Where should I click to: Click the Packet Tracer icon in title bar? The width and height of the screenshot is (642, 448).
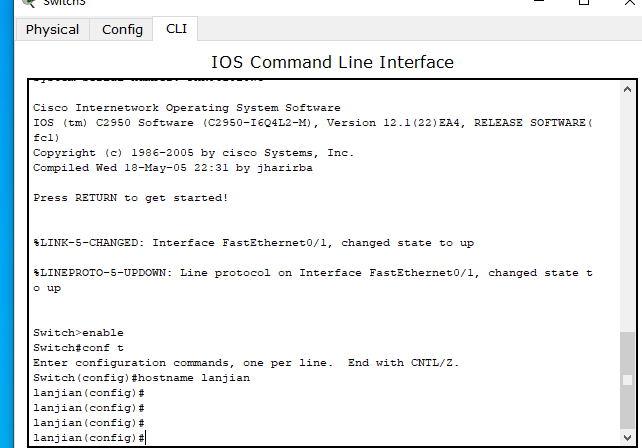tap(29, 3)
